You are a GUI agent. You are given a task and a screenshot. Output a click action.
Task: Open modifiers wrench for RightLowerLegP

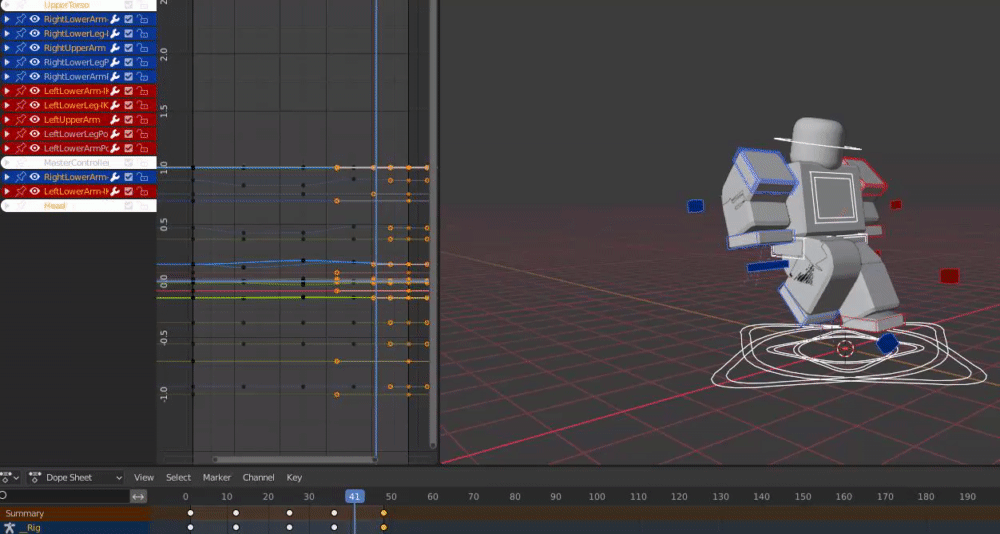(115, 62)
